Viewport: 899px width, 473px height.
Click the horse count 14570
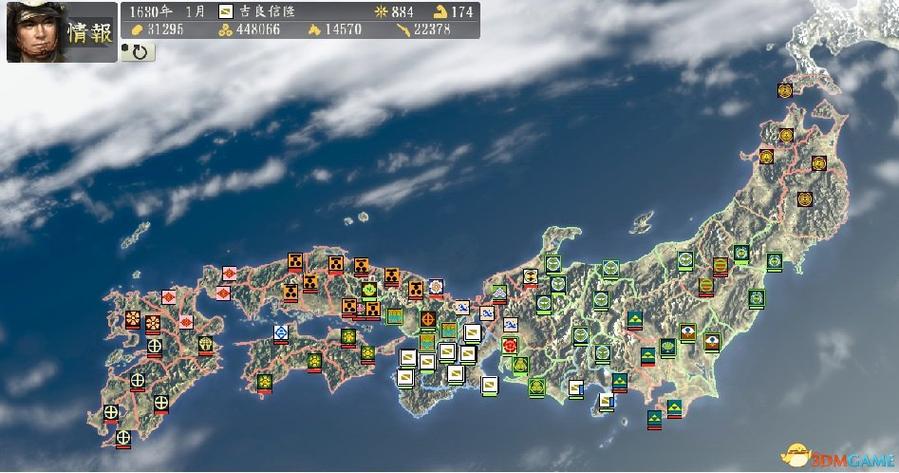click(343, 30)
